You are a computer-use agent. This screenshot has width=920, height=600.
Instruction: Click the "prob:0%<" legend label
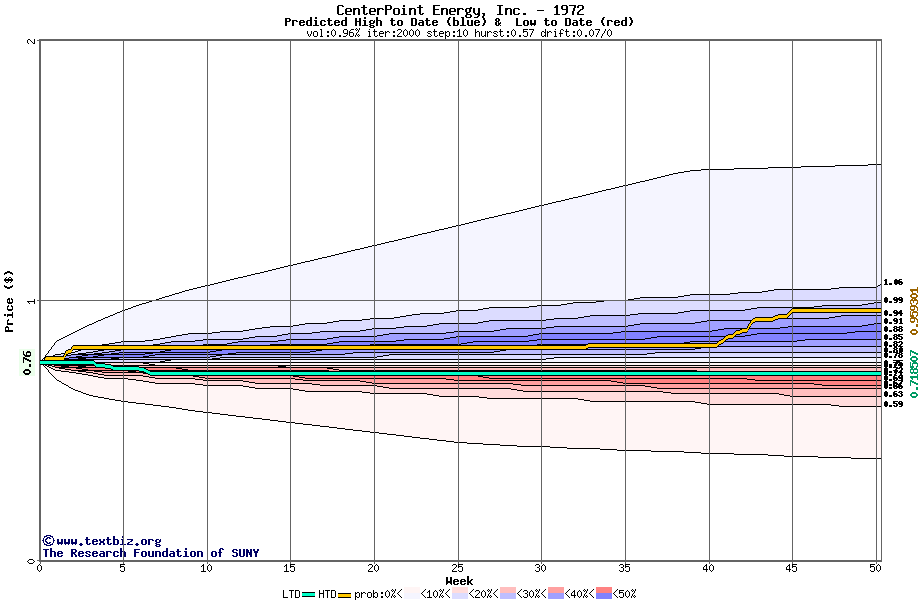(378, 594)
